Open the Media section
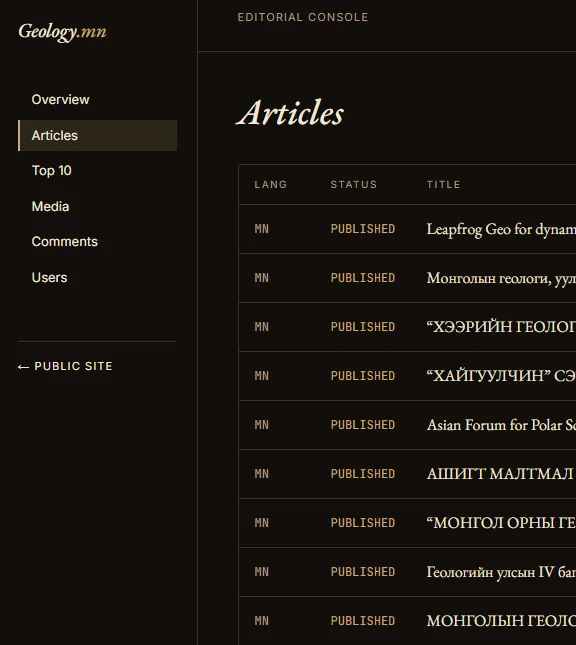576x645 pixels. [x=50, y=206]
